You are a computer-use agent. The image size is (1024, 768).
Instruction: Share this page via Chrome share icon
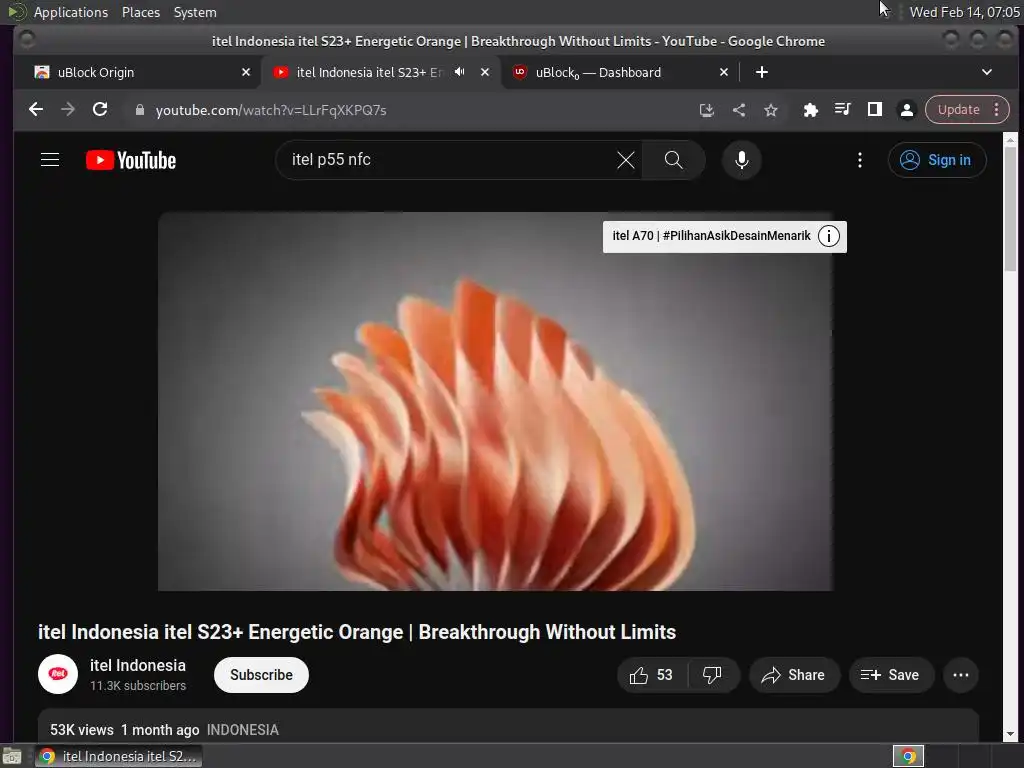tap(739, 110)
